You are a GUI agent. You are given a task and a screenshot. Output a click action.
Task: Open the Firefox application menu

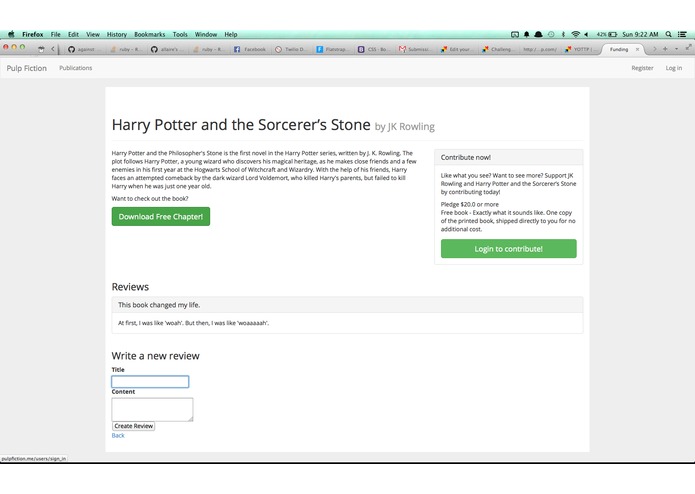pos(33,34)
